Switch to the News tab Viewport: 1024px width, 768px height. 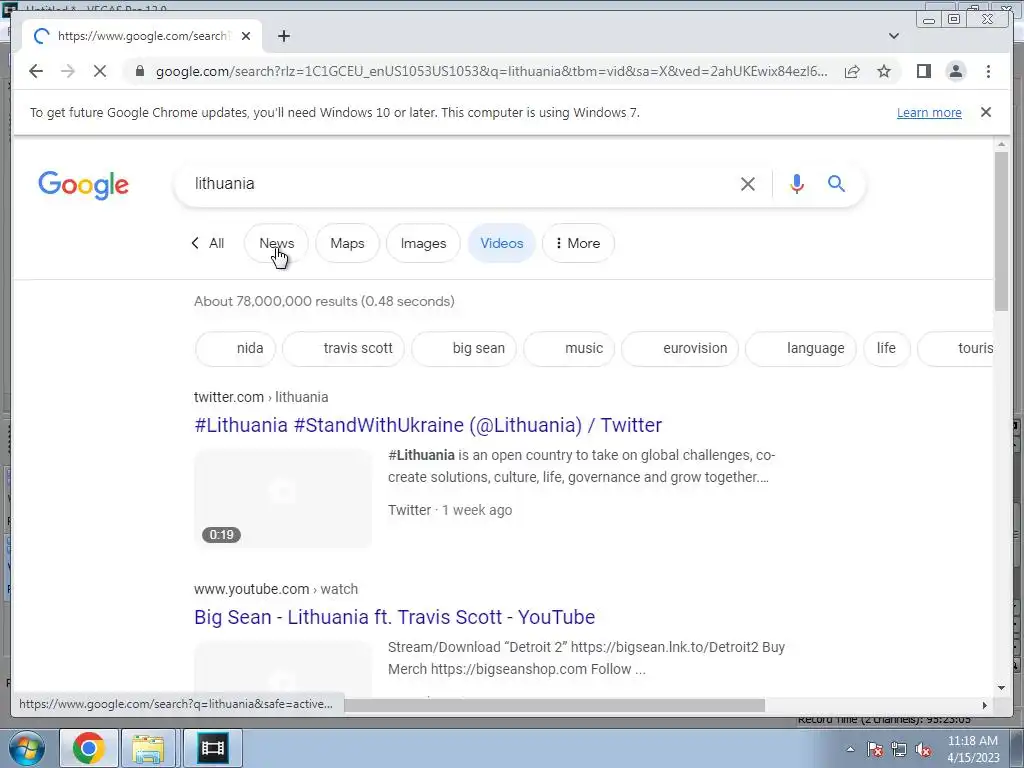(x=276, y=244)
